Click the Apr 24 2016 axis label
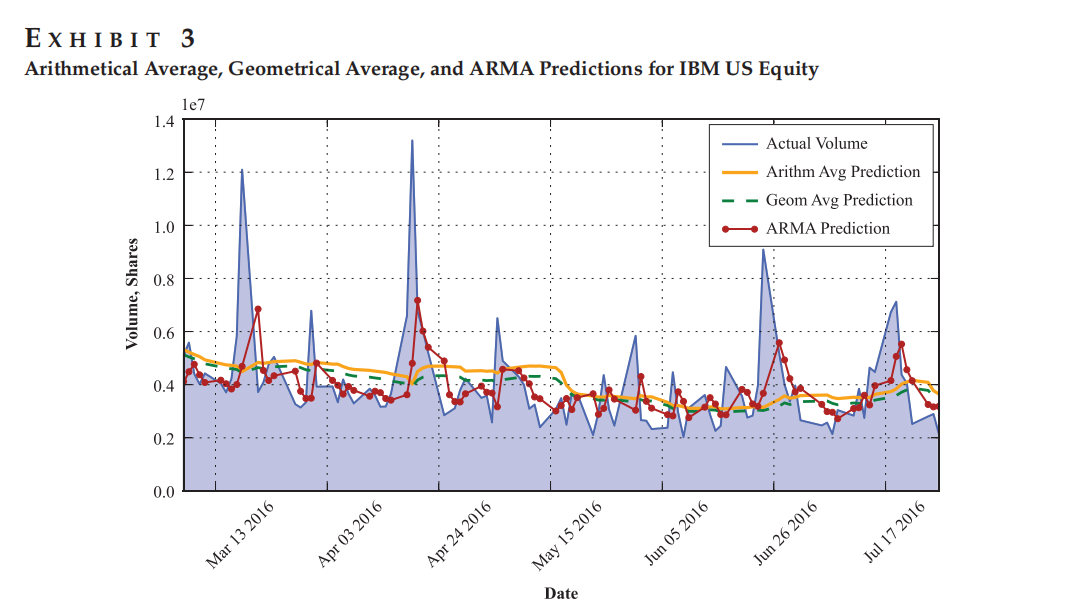The width and height of the screenshot is (1071, 609). pyautogui.click(x=458, y=535)
